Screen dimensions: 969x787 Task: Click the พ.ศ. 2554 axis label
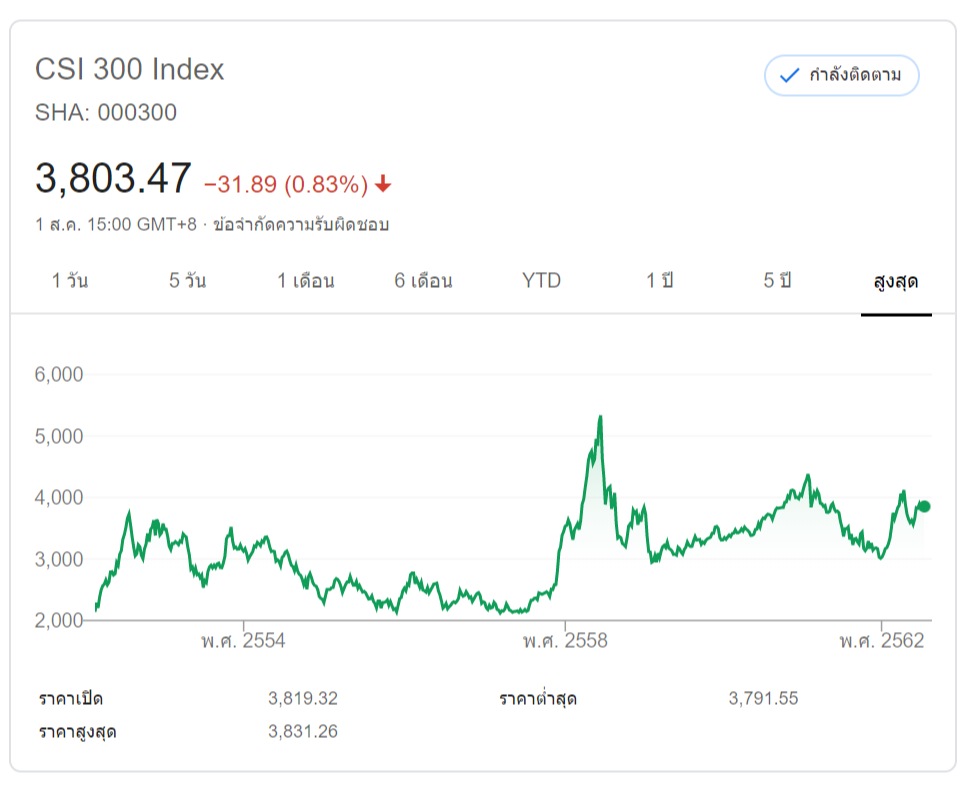point(244,641)
